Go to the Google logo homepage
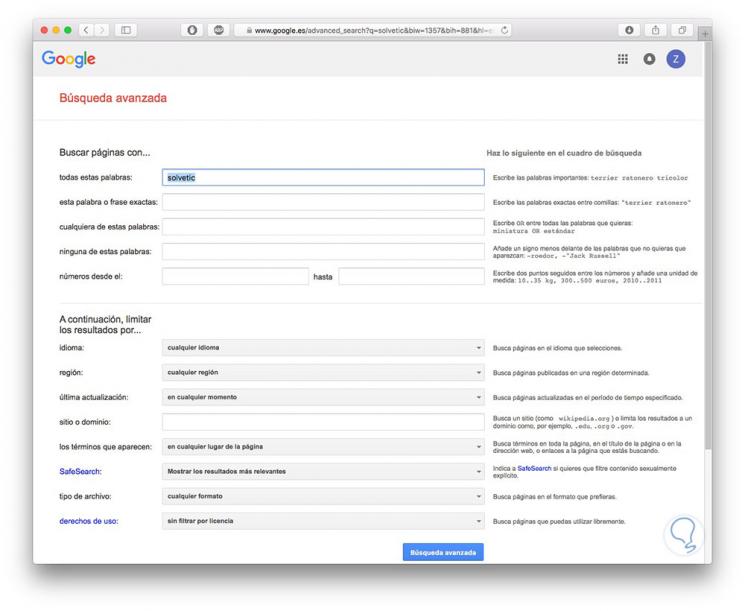The width and height of the screenshot is (745, 611). [x=69, y=59]
